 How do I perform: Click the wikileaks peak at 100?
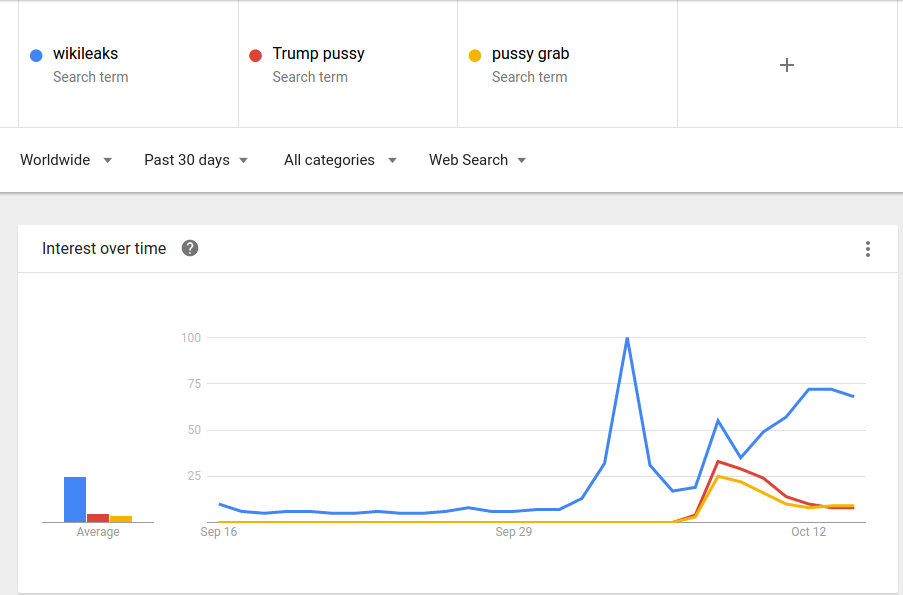[x=627, y=338]
